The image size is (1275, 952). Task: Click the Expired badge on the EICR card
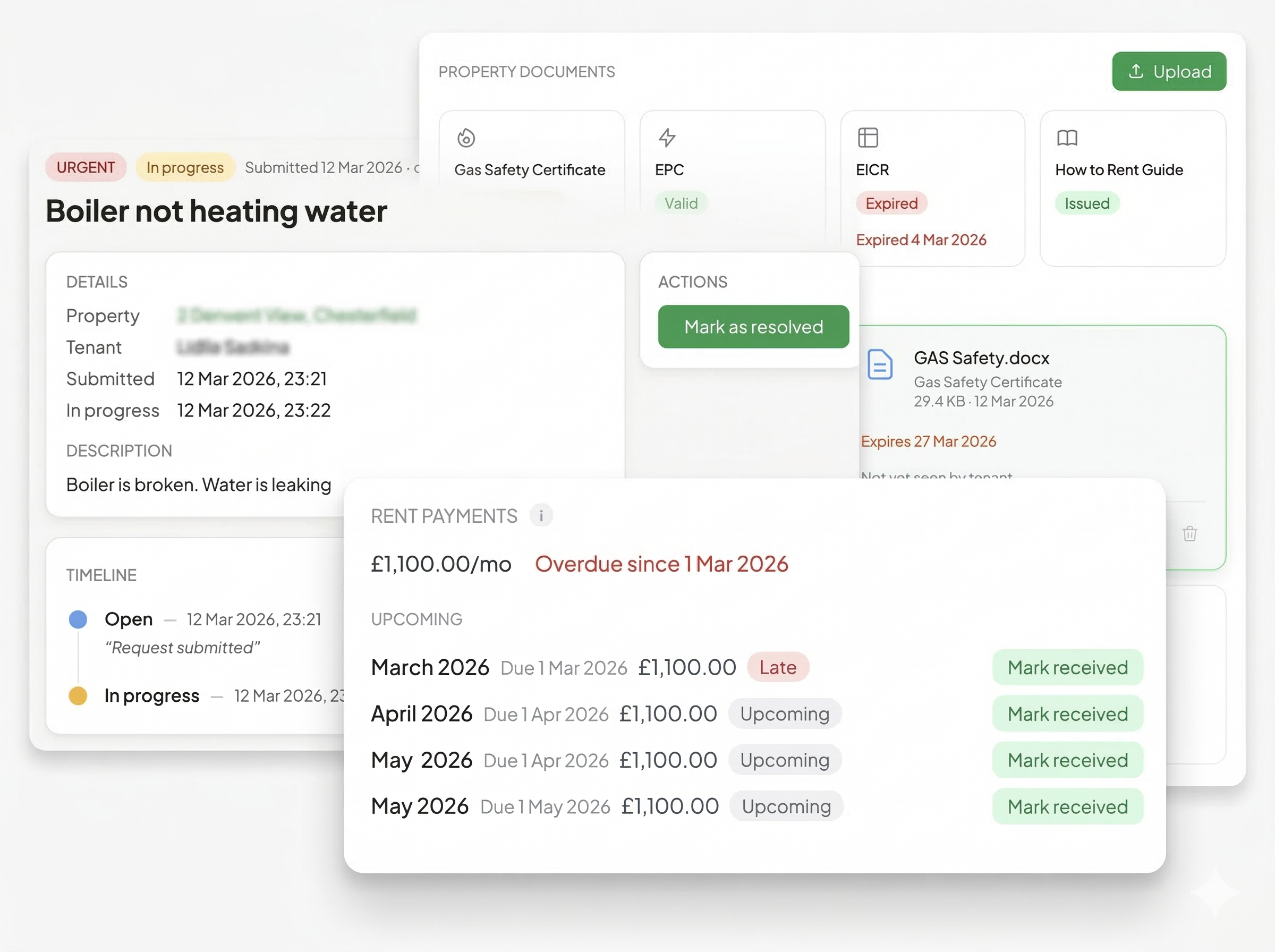(x=891, y=203)
